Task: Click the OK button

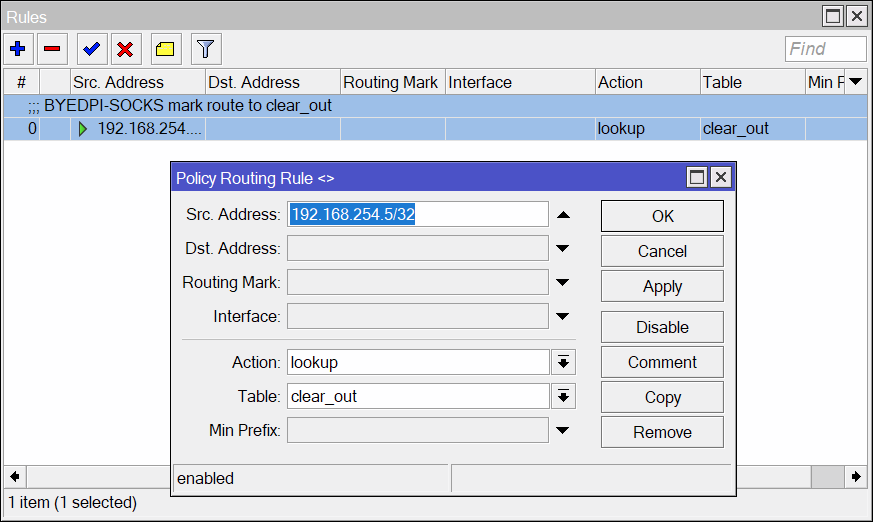Action: click(662, 216)
